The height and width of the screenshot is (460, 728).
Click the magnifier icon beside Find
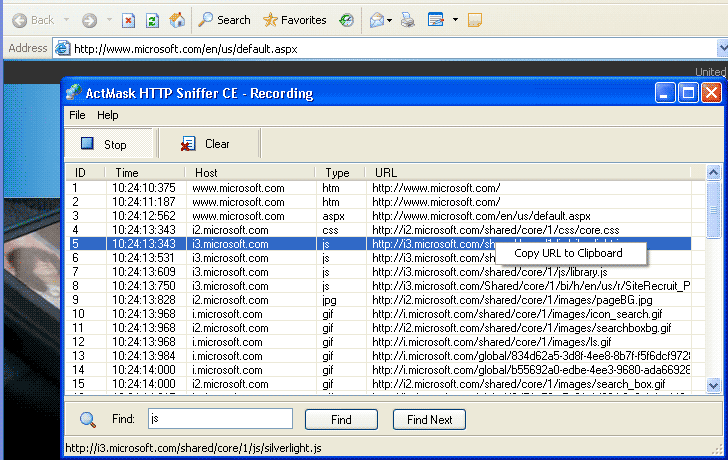click(x=87, y=419)
